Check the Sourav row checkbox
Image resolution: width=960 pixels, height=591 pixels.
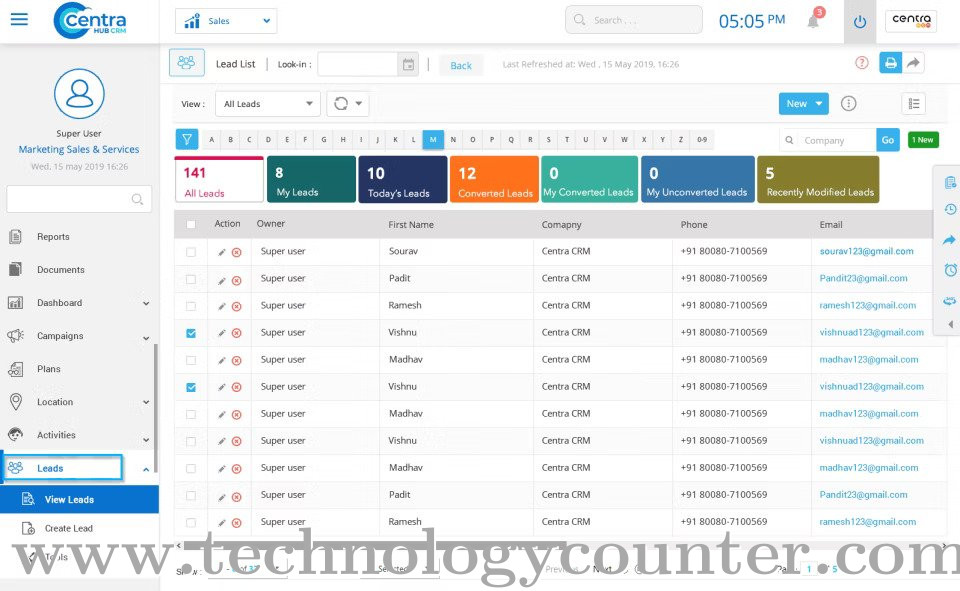[191, 252]
